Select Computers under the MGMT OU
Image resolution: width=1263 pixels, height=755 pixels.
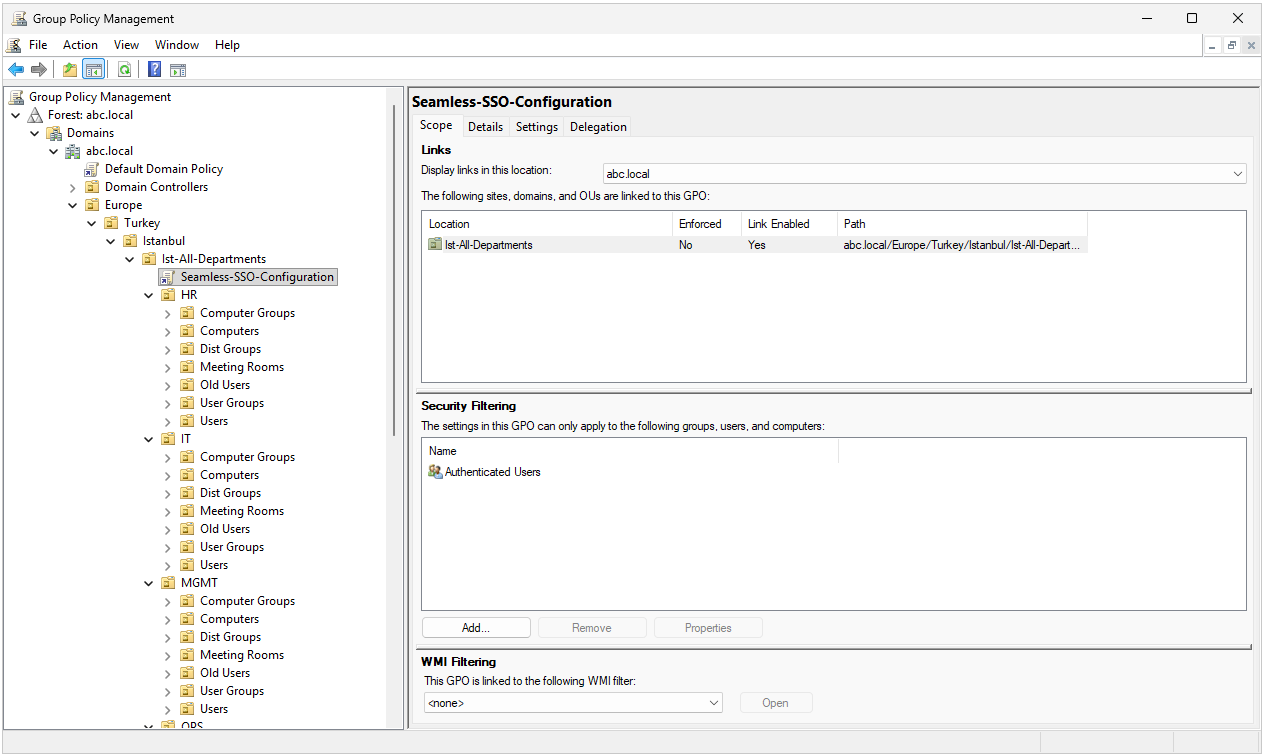pyautogui.click(x=229, y=619)
